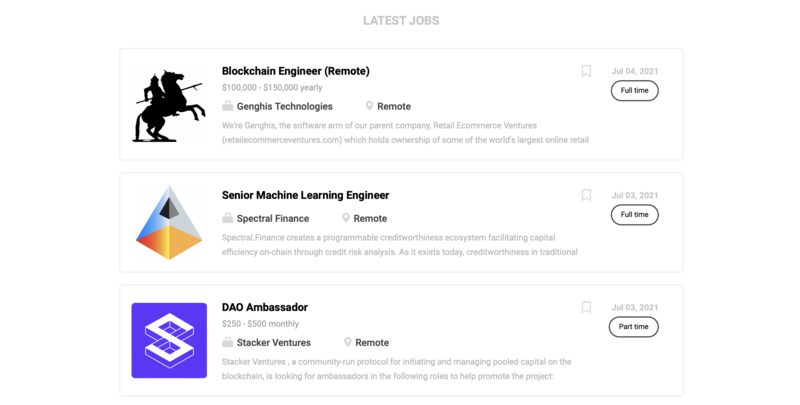This screenshot has width=800, height=405.
Task: Click the Spectral Finance pyramid logo
Action: pyautogui.click(x=169, y=222)
